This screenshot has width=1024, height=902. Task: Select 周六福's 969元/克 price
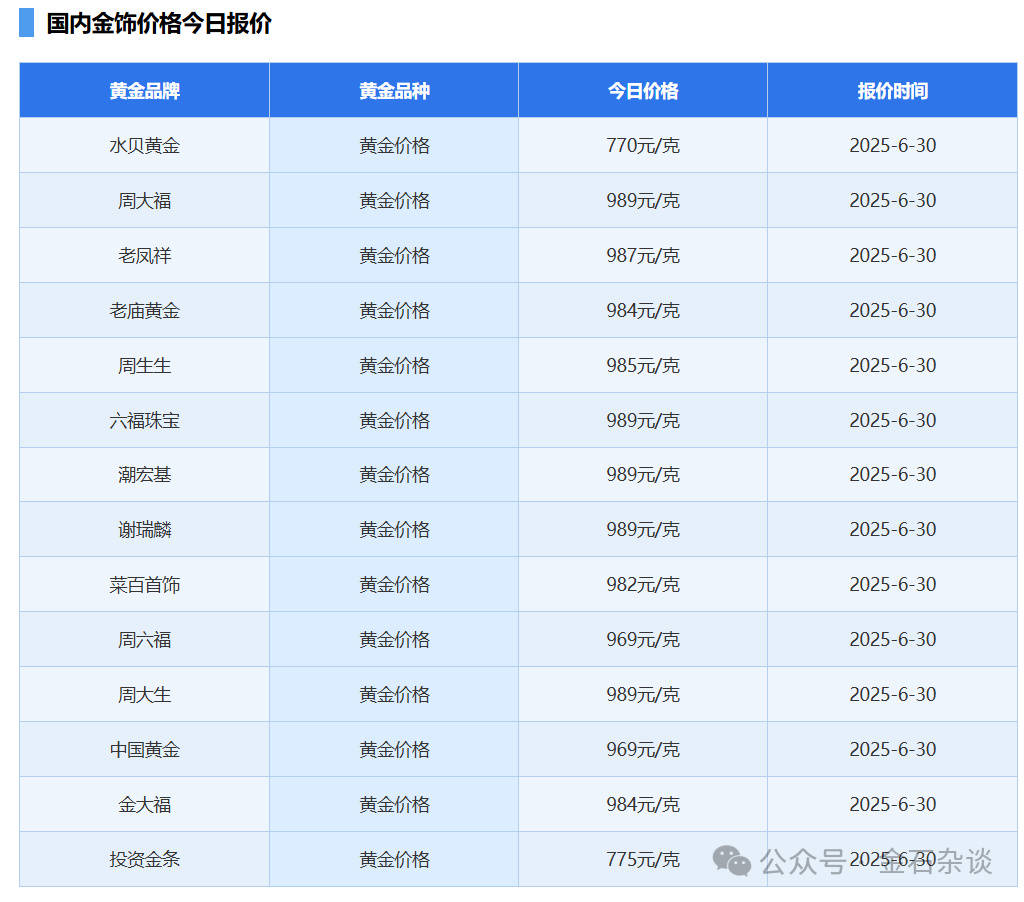coord(643,639)
